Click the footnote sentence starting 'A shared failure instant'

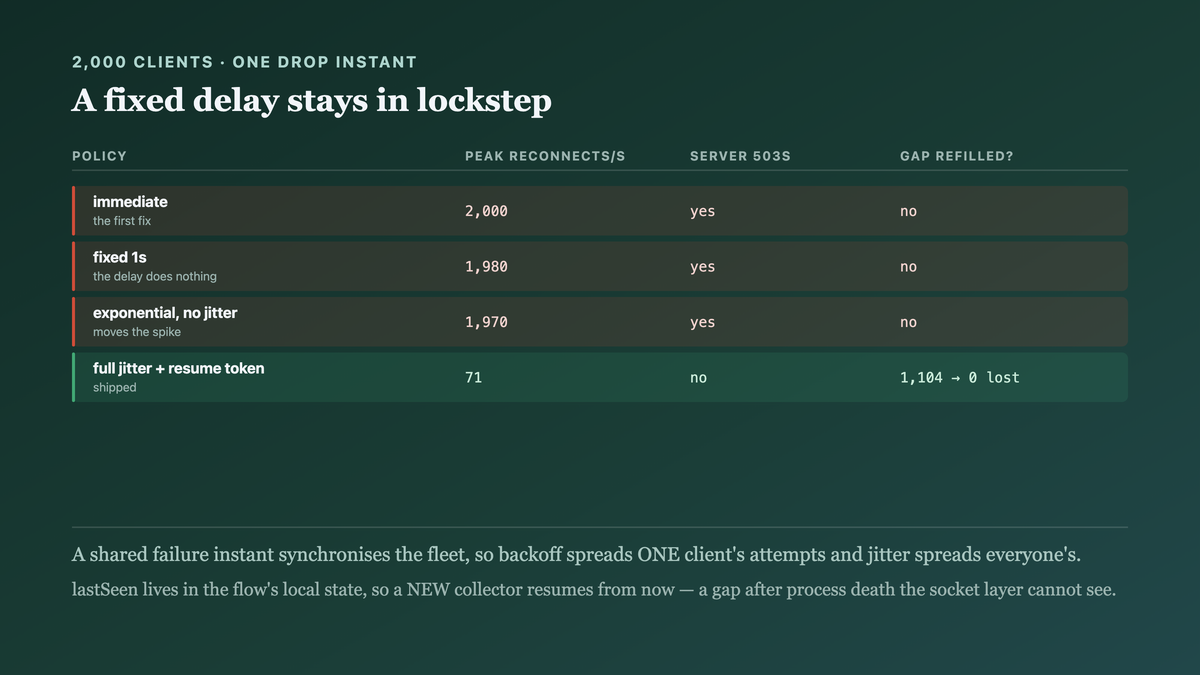point(591,555)
